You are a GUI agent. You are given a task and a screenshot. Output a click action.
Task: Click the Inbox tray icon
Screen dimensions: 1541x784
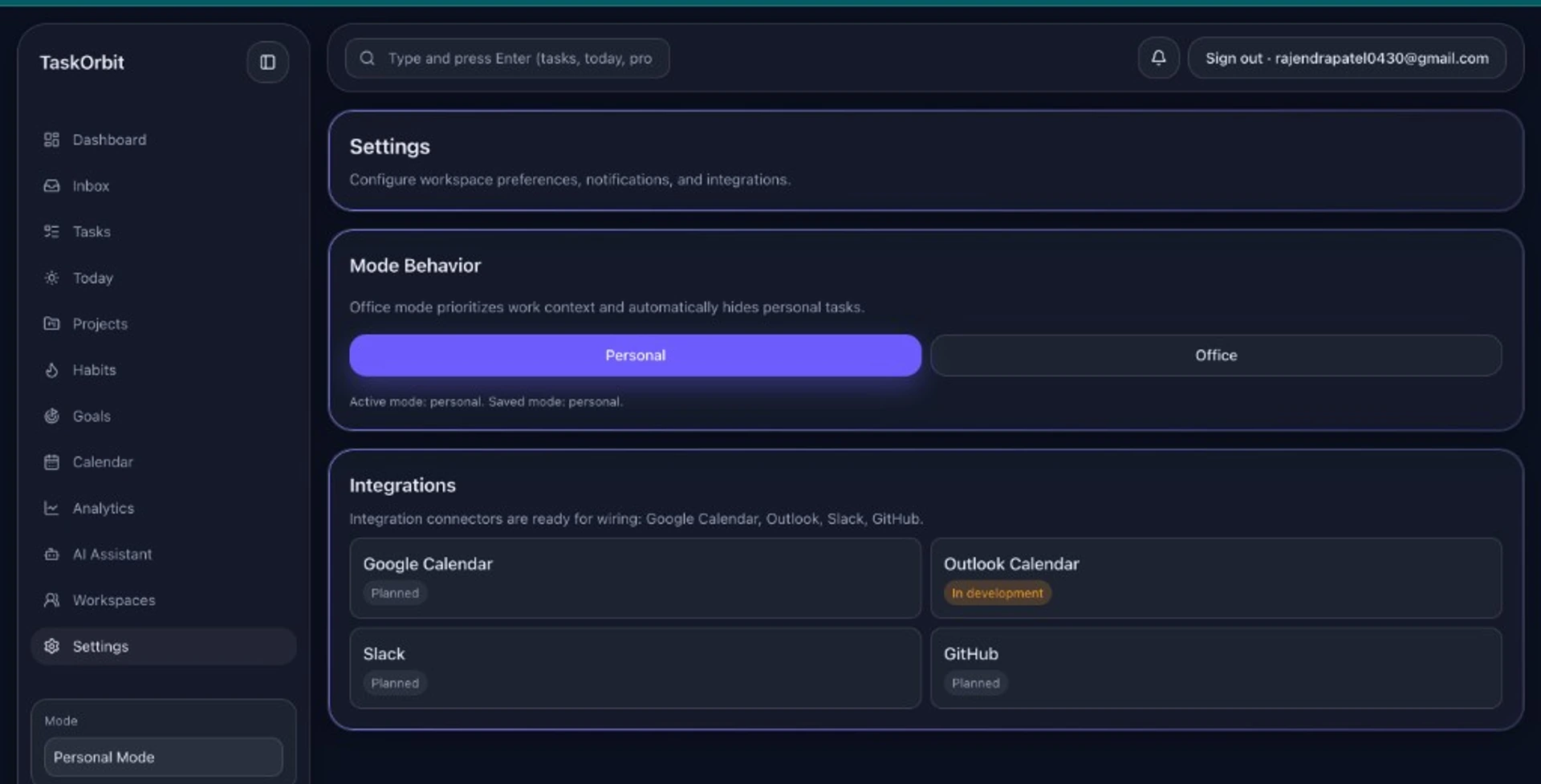(x=51, y=185)
